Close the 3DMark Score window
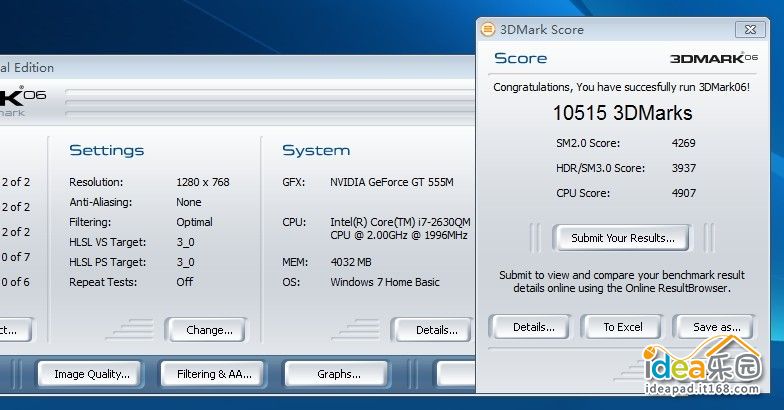This screenshot has width=784, height=410. point(750,30)
